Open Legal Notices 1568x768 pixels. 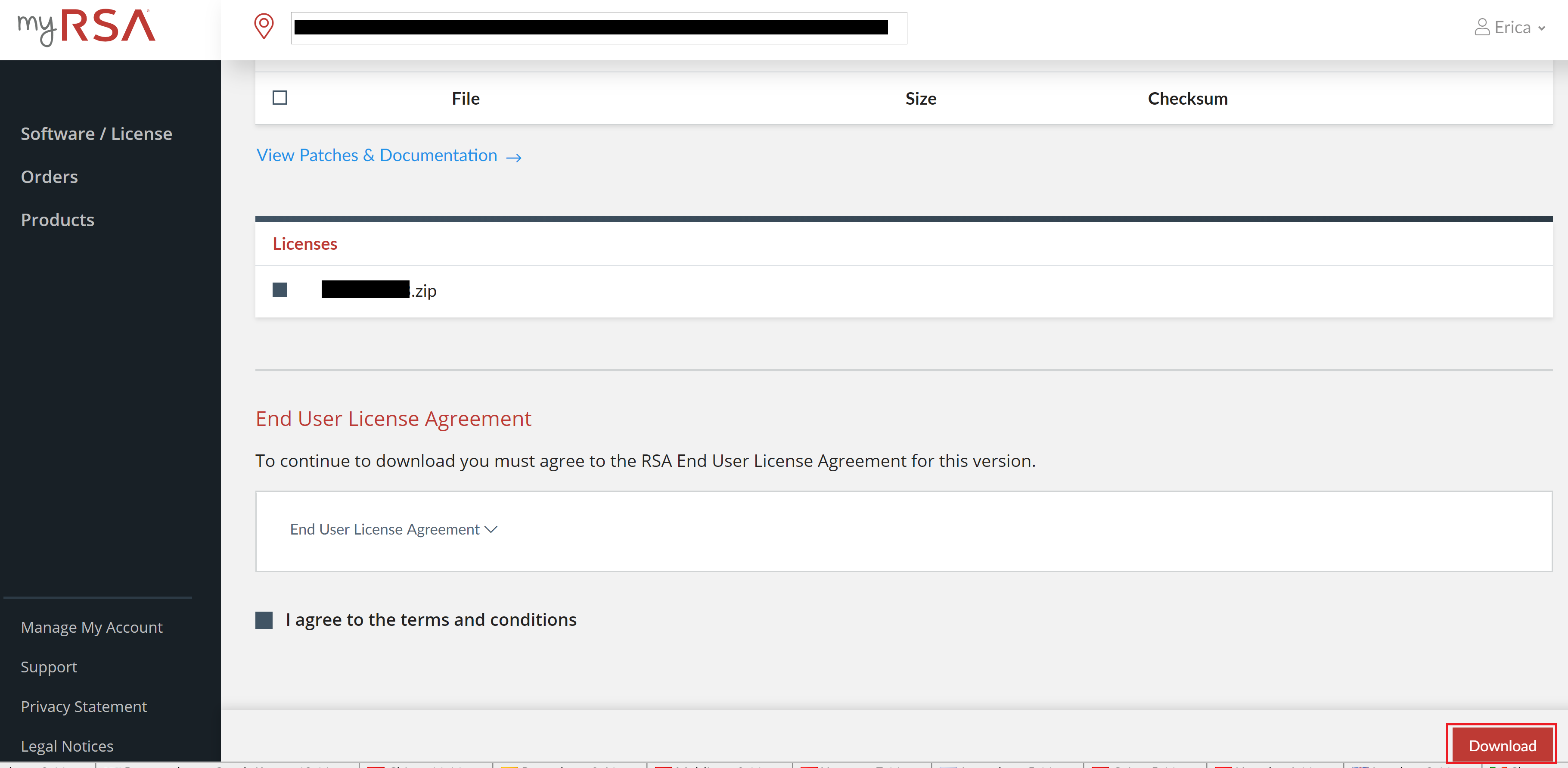pyautogui.click(x=67, y=746)
